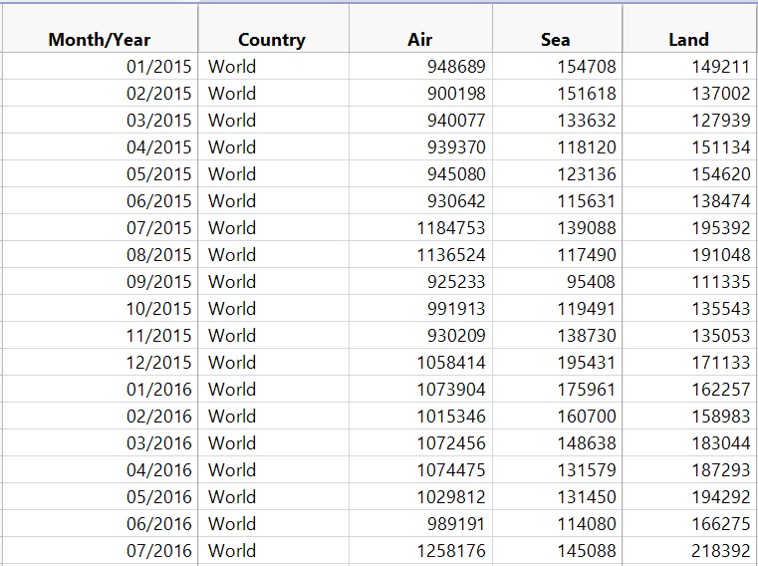
Task: Click Land value 149211
Action: click(x=720, y=67)
